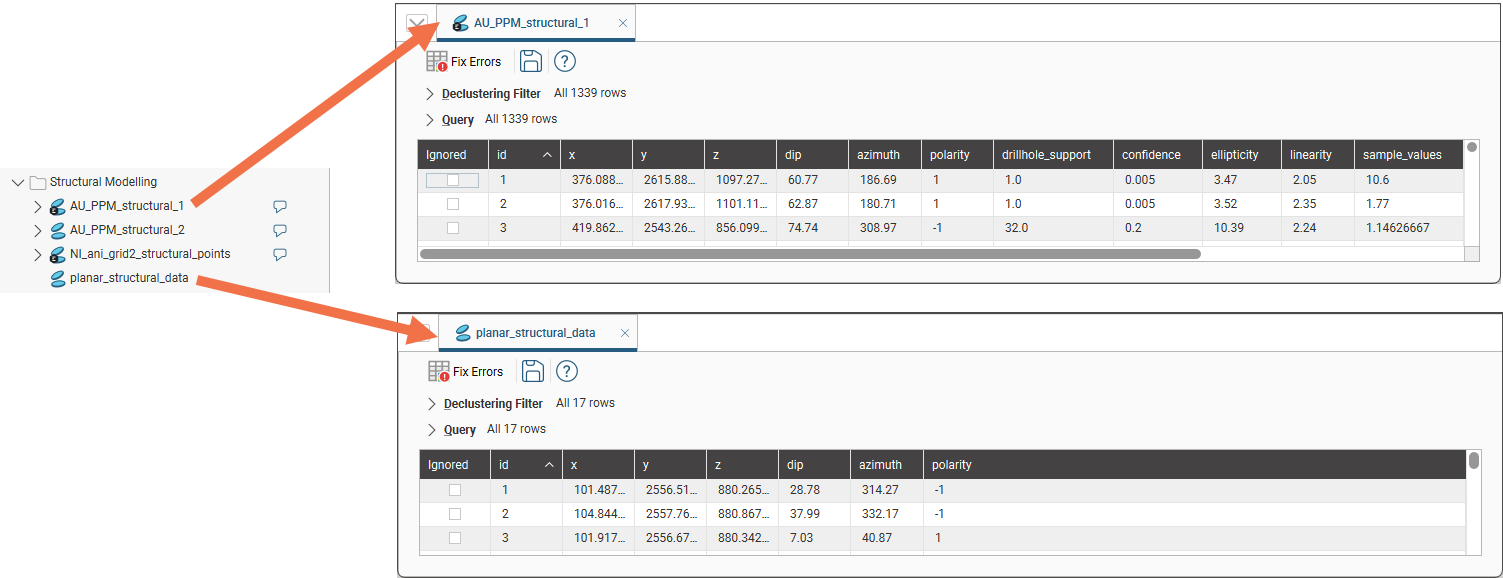Open help icon in planar_structural_data toolbar
The image size is (1503, 578).
point(567,372)
